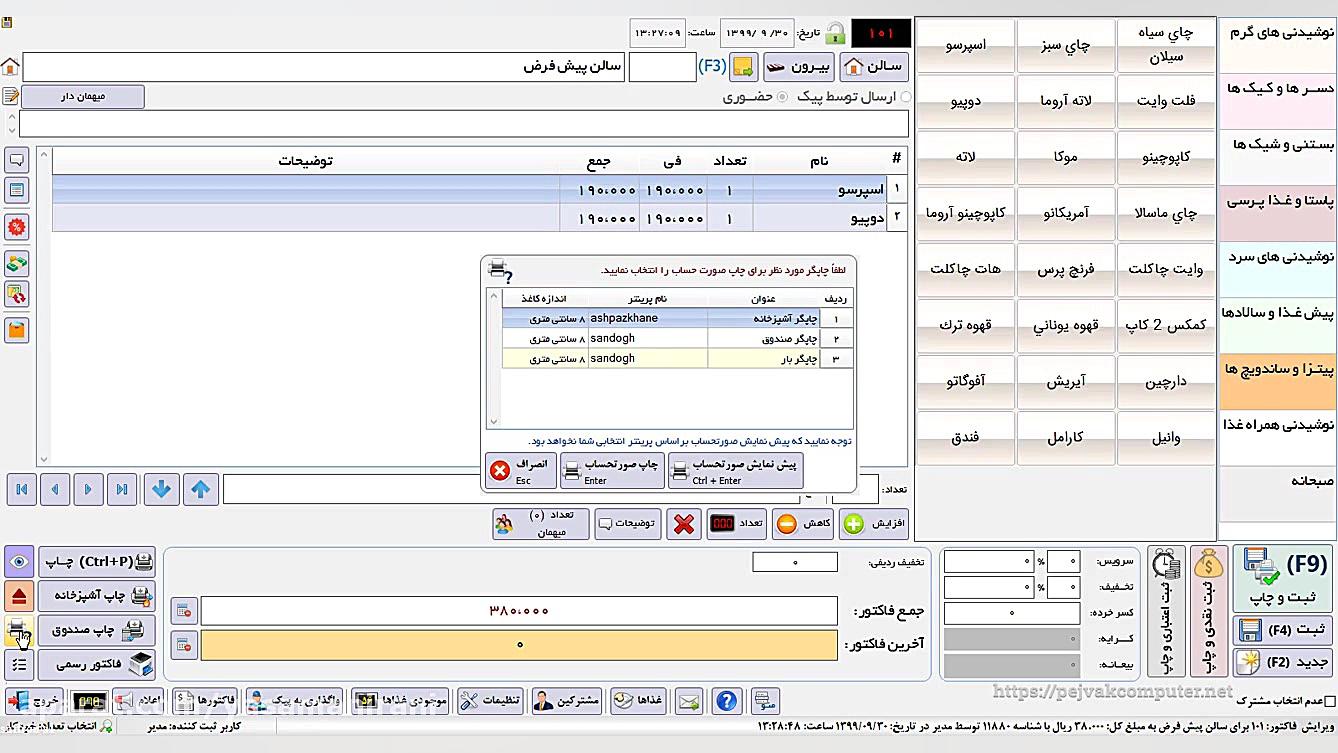Click the envelope message icon in bottom toolbar
Viewport: 1338px width, 753px height.
click(x=689, y=701)
